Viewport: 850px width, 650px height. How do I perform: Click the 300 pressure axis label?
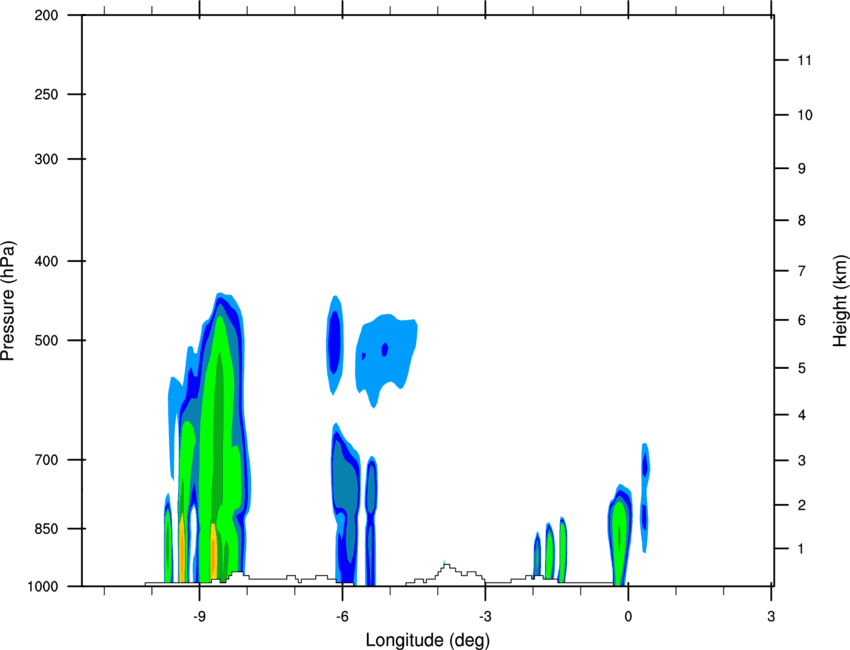(x=46, y=159)
